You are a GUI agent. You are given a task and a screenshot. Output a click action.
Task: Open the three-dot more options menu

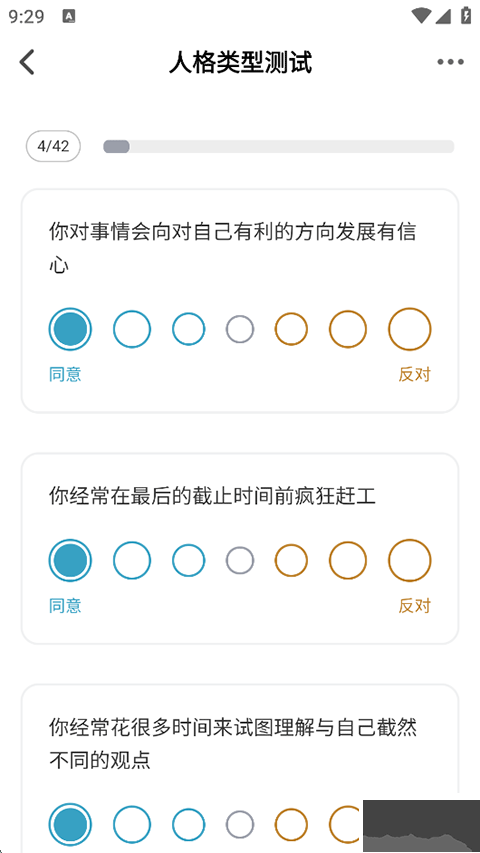[451, 62]
